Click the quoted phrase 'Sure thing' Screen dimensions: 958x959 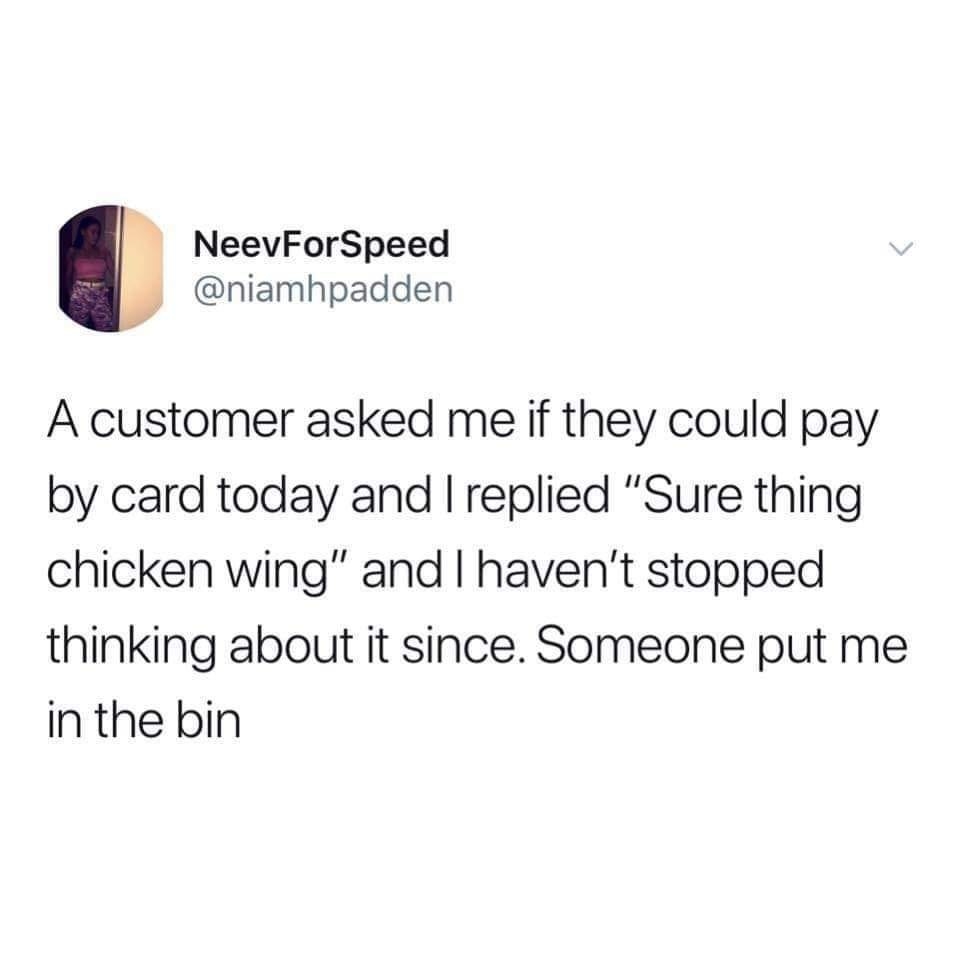(750, 495)
